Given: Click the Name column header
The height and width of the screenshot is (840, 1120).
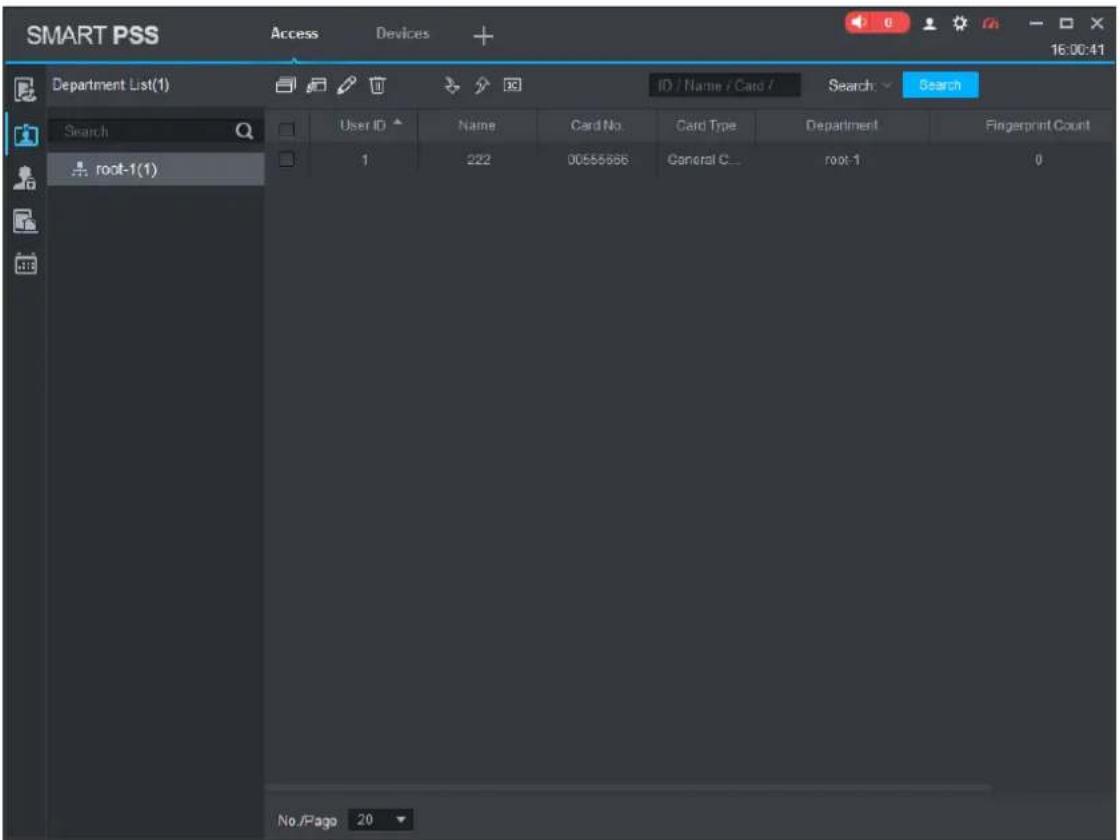Looking at the screenshot, I should (x=476, y=125).
